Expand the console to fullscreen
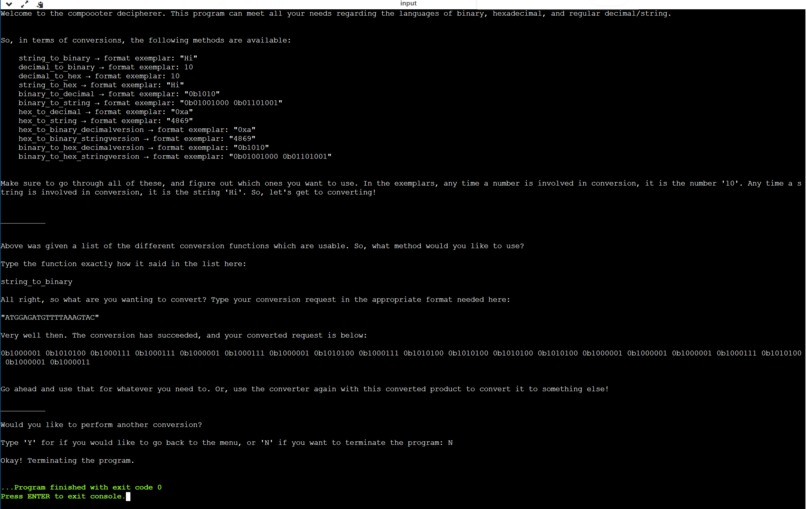Screen dimensions: 806x509 coord(24,4)
